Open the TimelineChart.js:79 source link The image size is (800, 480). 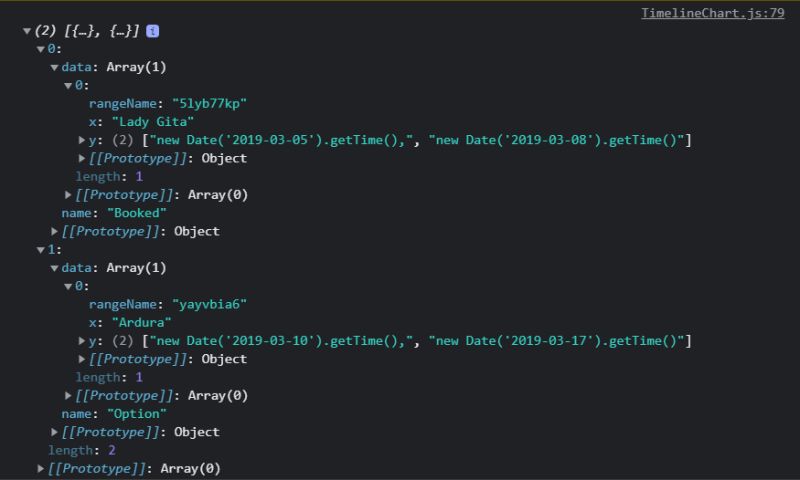tap(712, 13)
